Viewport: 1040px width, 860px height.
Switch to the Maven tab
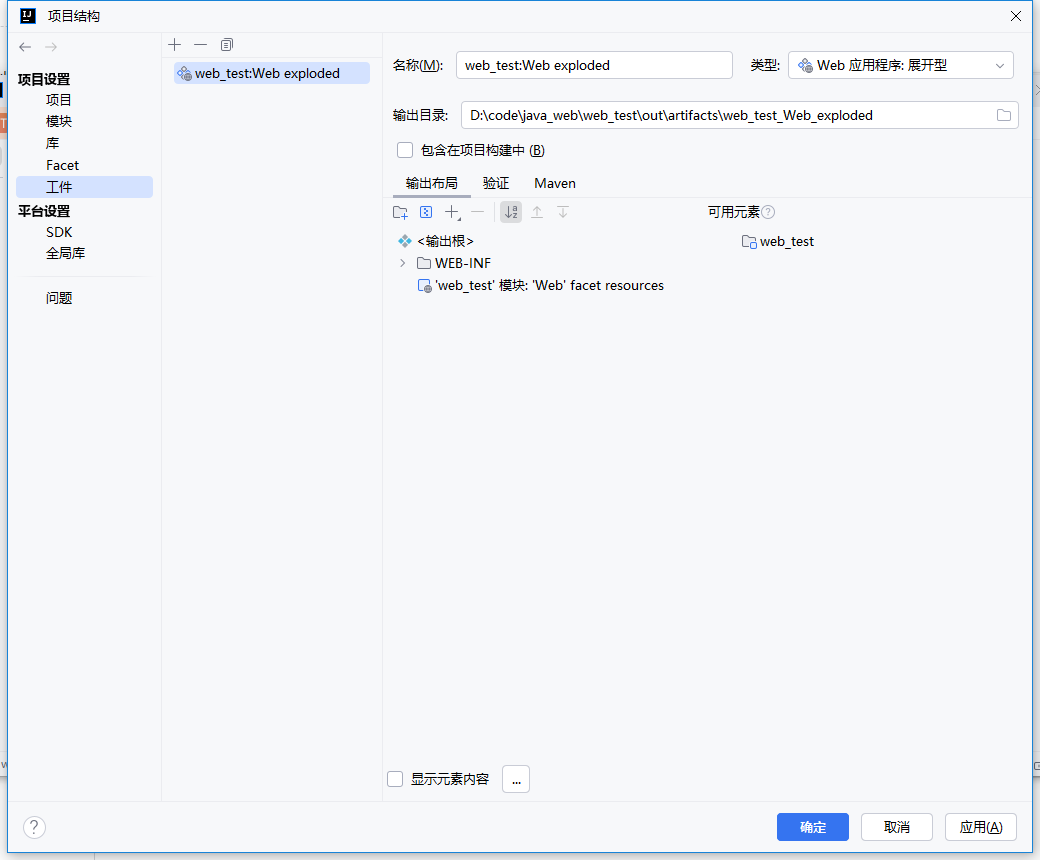[554, 183]
